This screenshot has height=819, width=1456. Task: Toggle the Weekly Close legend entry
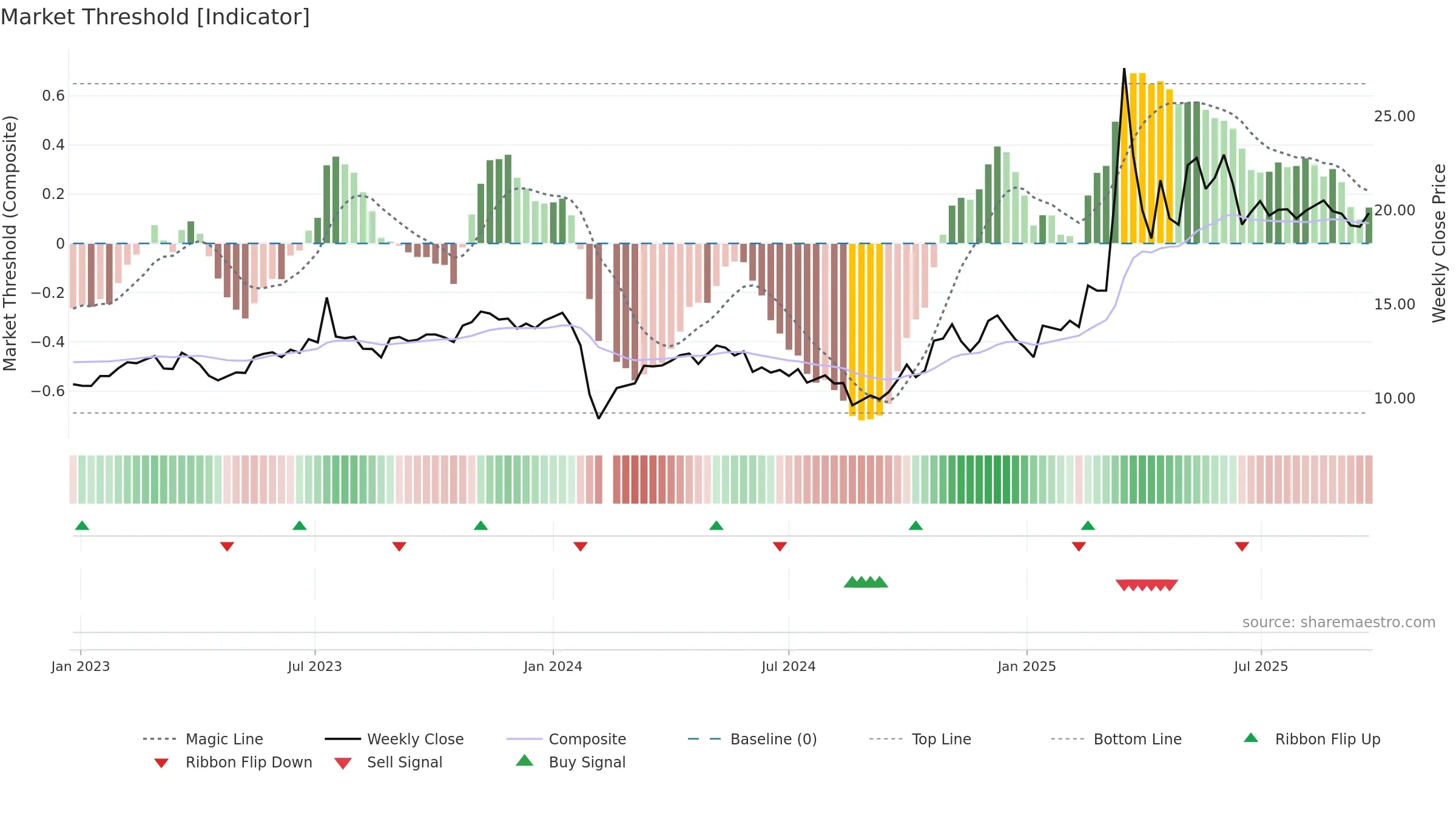tap(394, 739)
